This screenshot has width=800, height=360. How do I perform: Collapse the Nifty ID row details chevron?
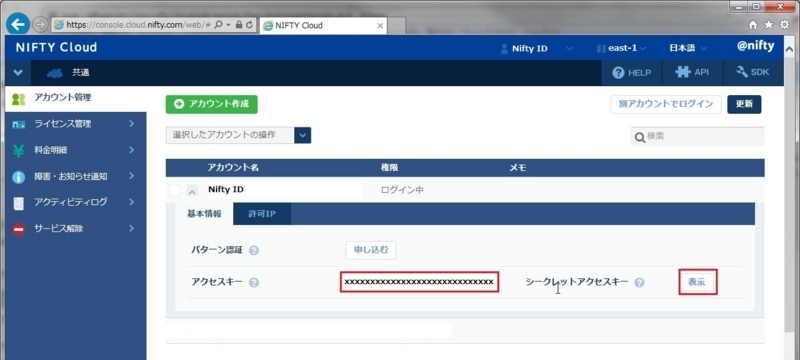click(192, 192)
